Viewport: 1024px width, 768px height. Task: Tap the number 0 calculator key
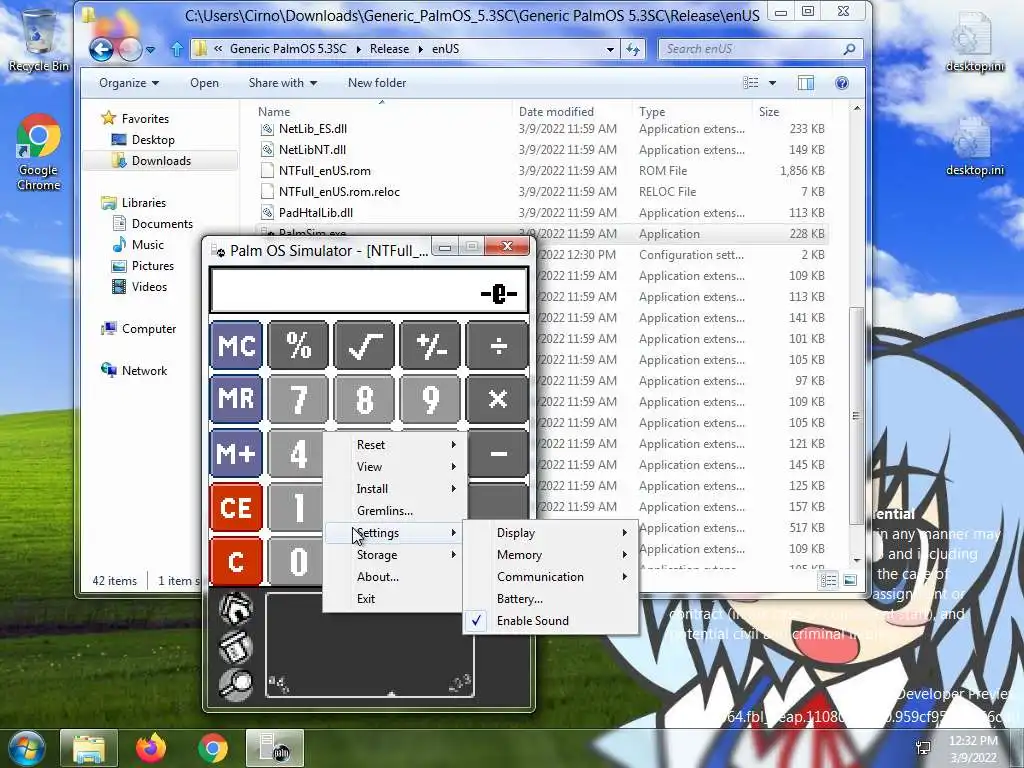pyautogui.click(x=296, y=562)
